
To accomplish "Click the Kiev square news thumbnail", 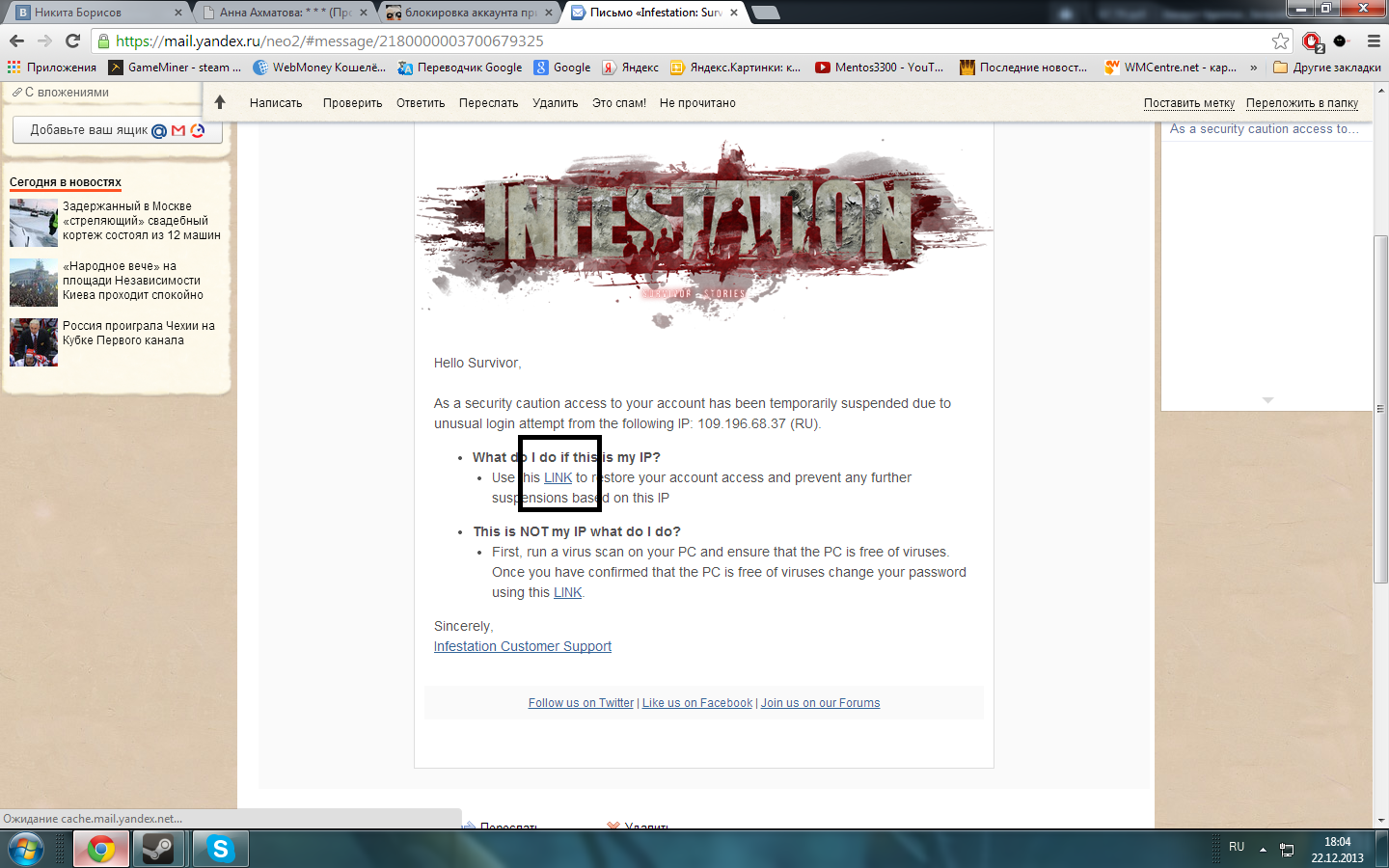I will pos(34,283).
